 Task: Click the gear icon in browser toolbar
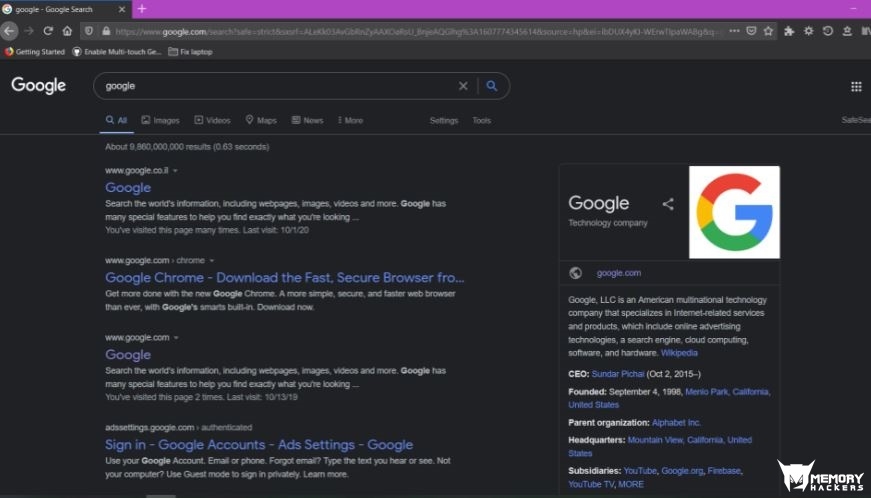tap(808, 31)
